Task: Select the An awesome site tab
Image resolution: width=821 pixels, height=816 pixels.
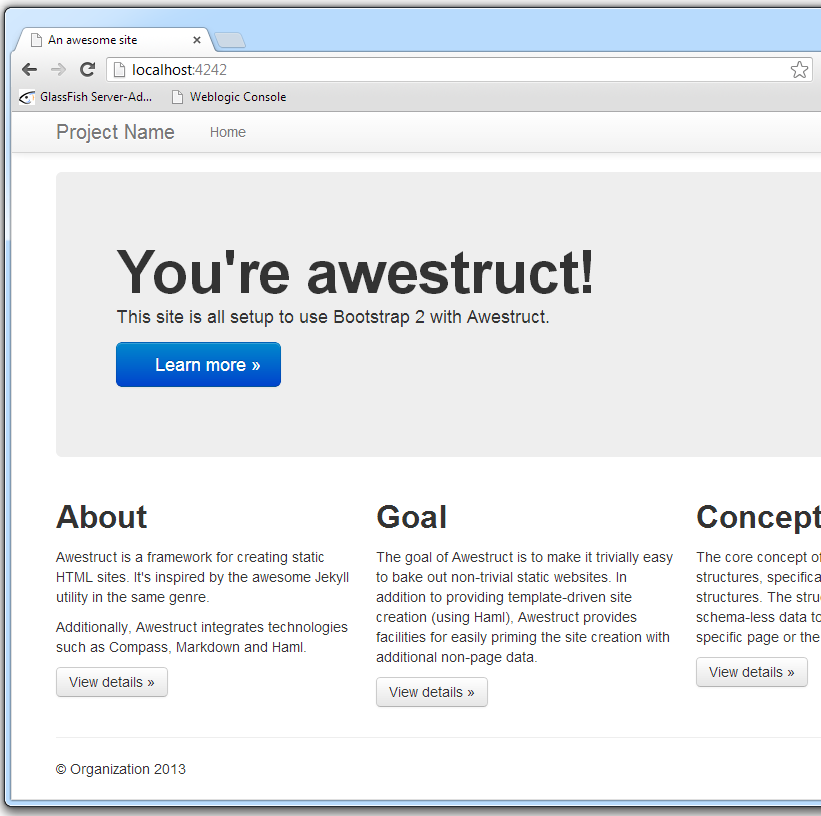Action: 113,40
